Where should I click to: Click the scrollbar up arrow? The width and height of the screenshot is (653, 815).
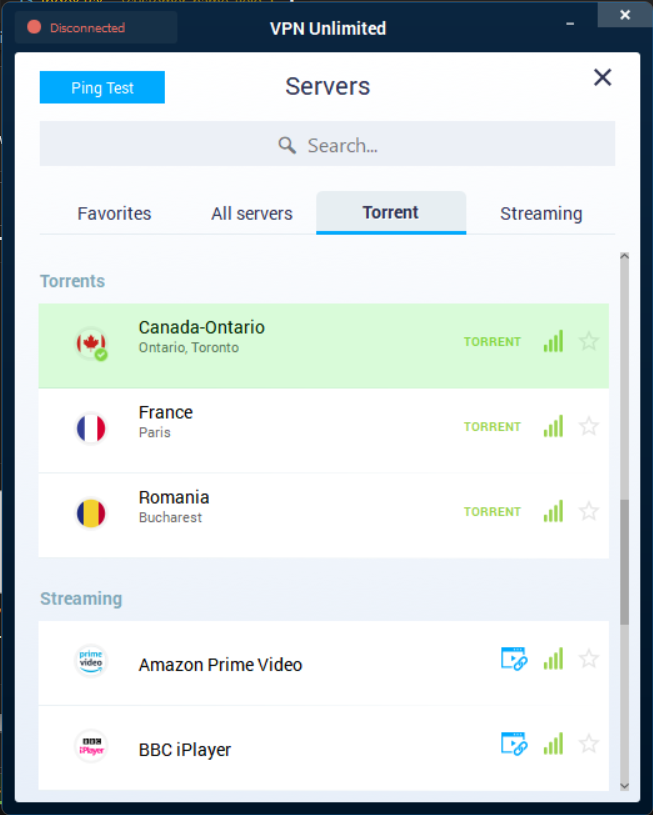point(624,256)
